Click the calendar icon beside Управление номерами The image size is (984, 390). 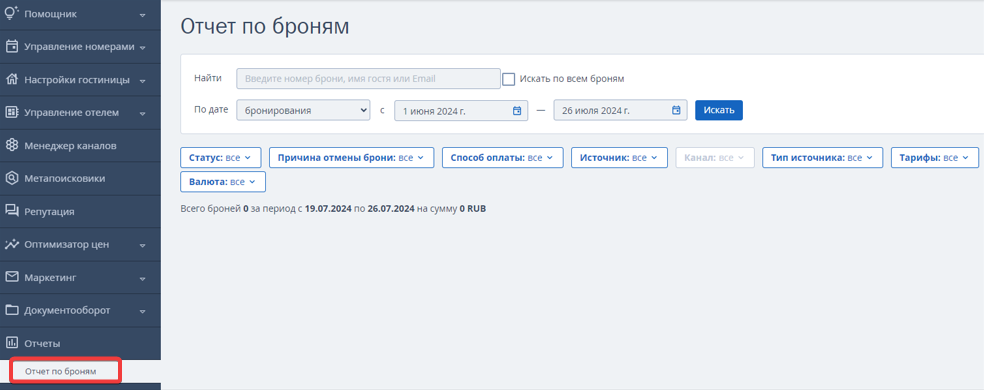(11, 46)
